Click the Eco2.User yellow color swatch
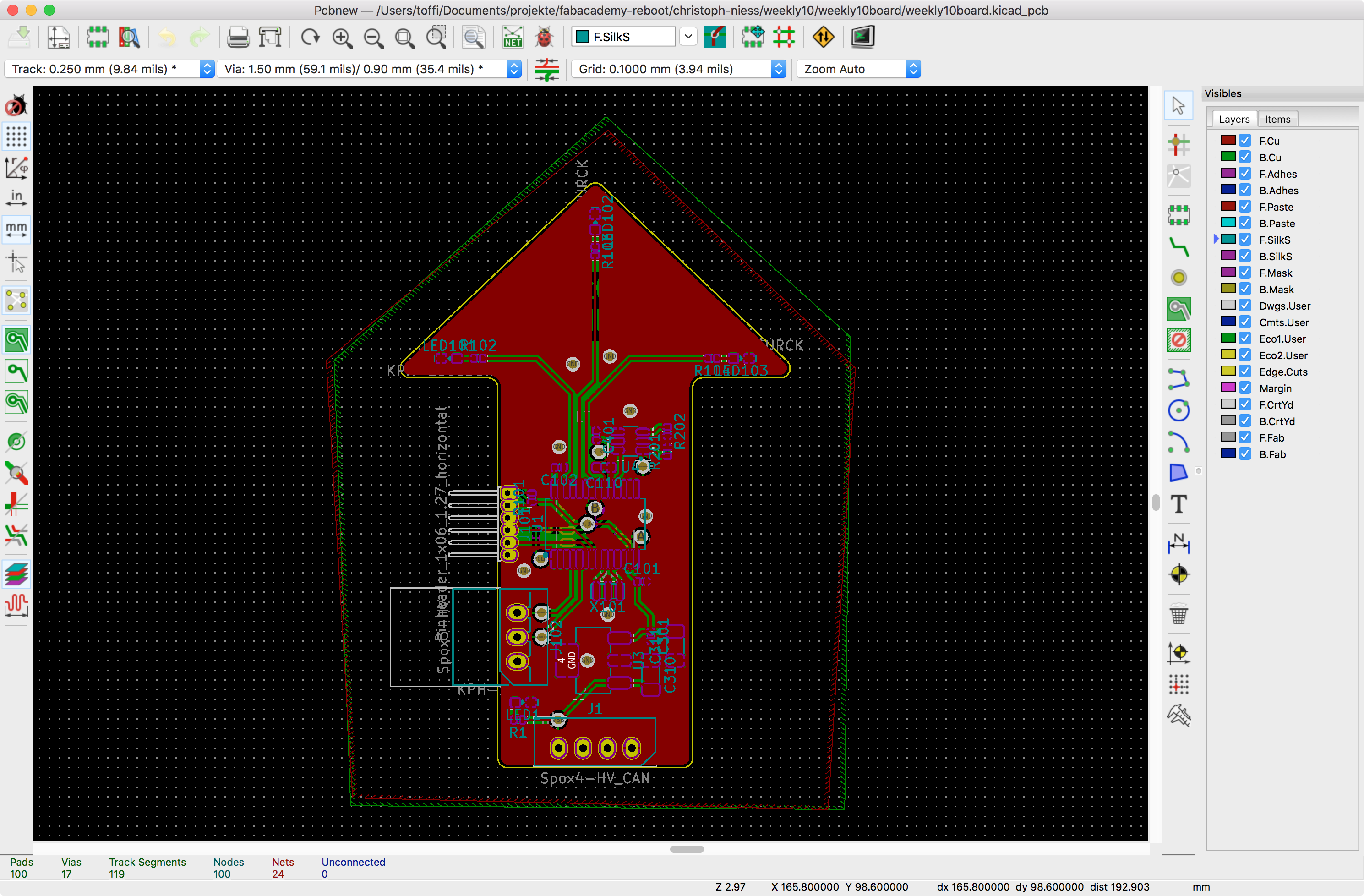The image size is (1364, 896). tap(1228, 355)
